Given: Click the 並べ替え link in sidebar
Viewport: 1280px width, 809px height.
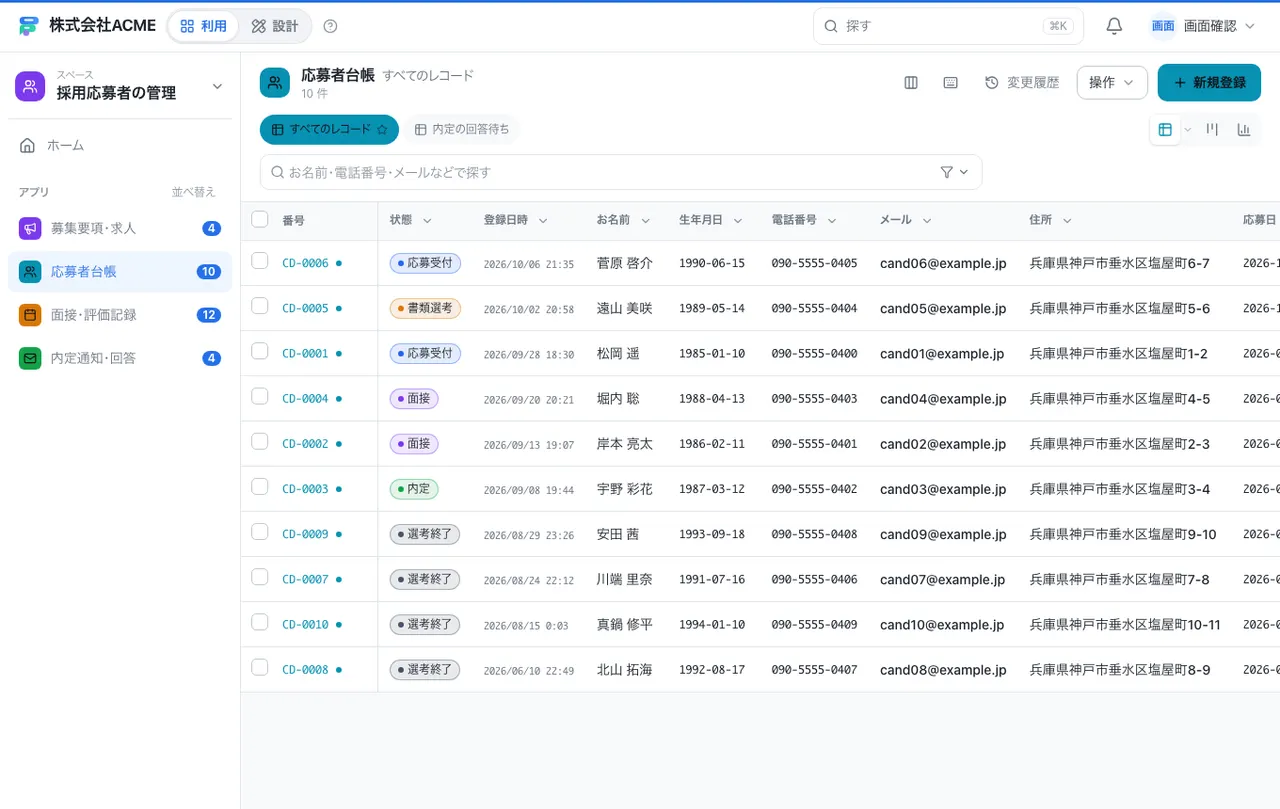Looking at the screenshot, I should (193, 192).
